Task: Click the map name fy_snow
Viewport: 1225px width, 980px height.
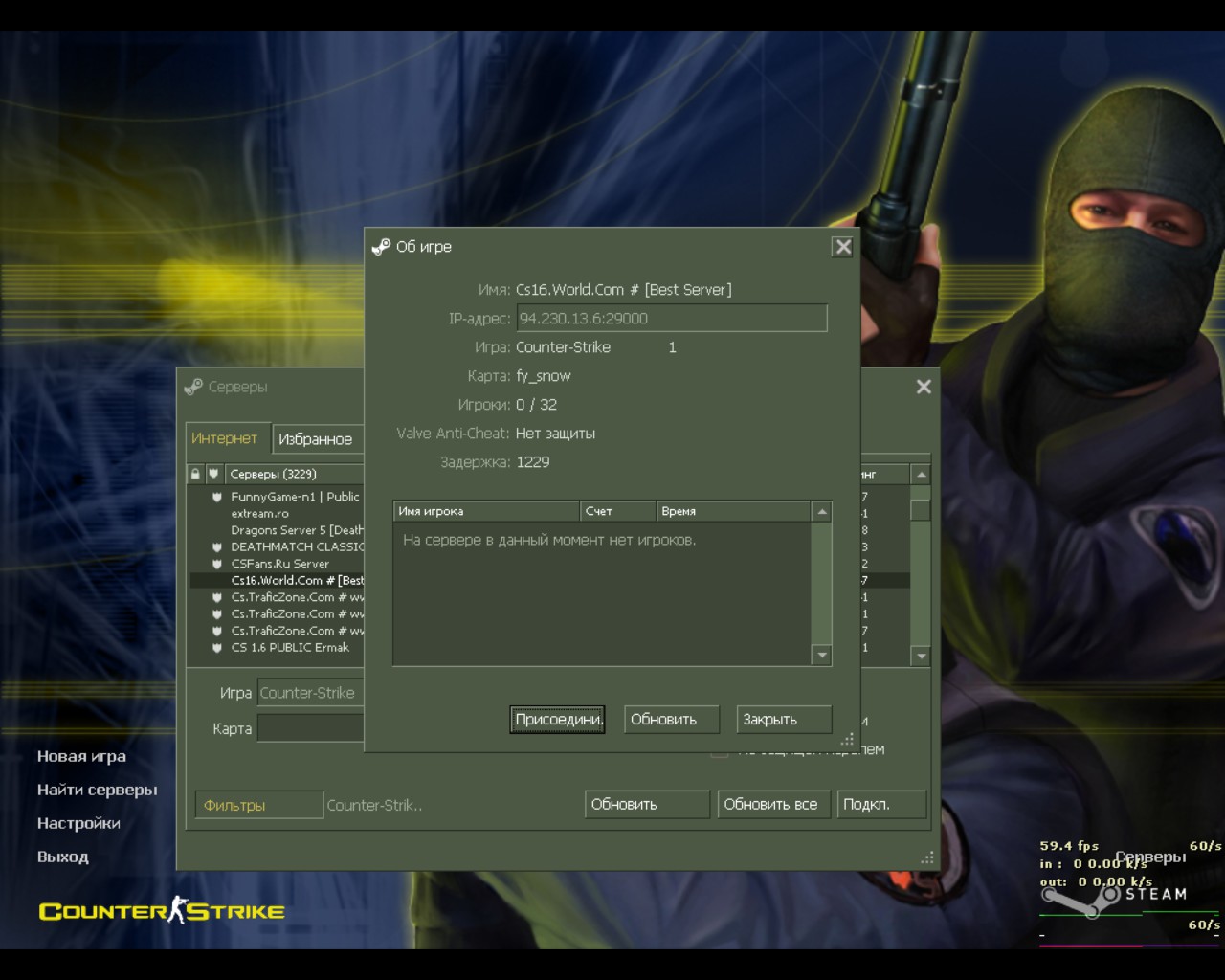Action: pyautogui.click(x=543, y=376)
